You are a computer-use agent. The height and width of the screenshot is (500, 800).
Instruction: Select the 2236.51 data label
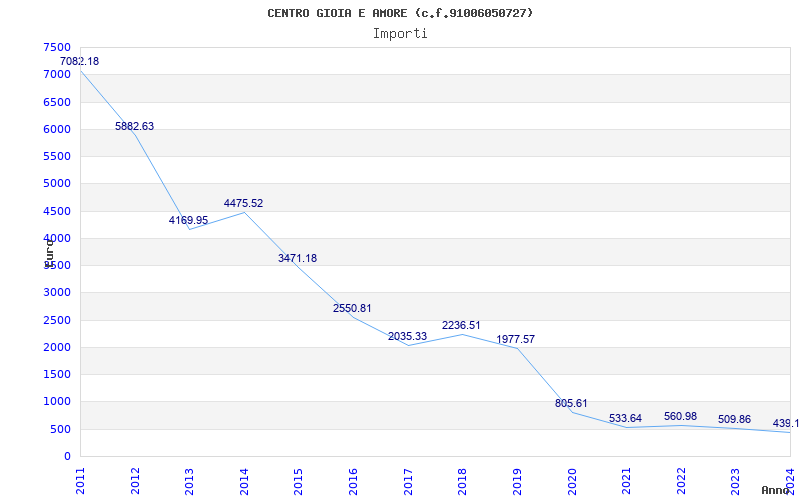tap(461, 326)
